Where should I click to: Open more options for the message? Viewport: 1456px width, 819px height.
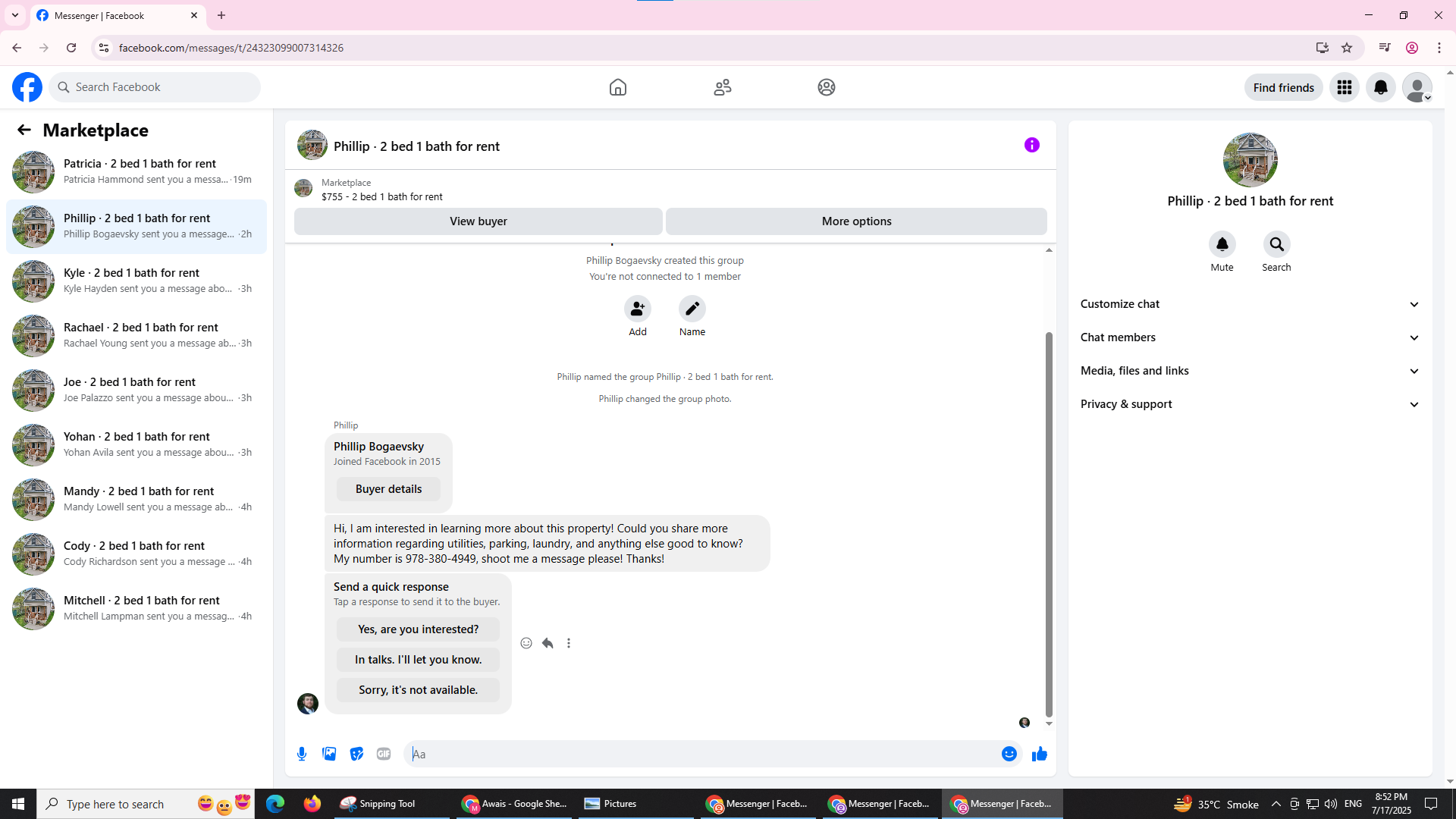[569, 643]
